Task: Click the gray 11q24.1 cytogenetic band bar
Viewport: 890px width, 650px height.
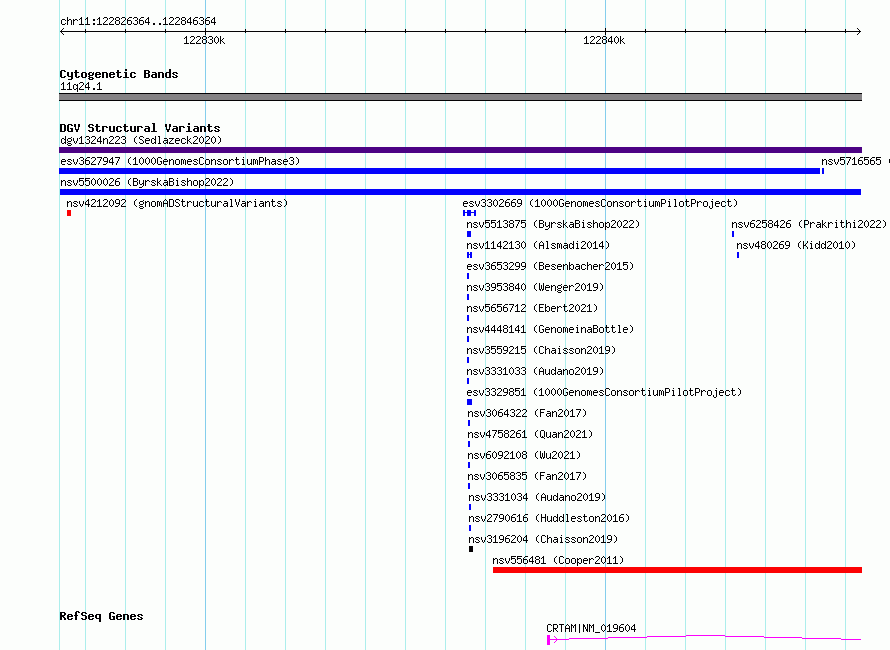Action: tap(460, 97)
